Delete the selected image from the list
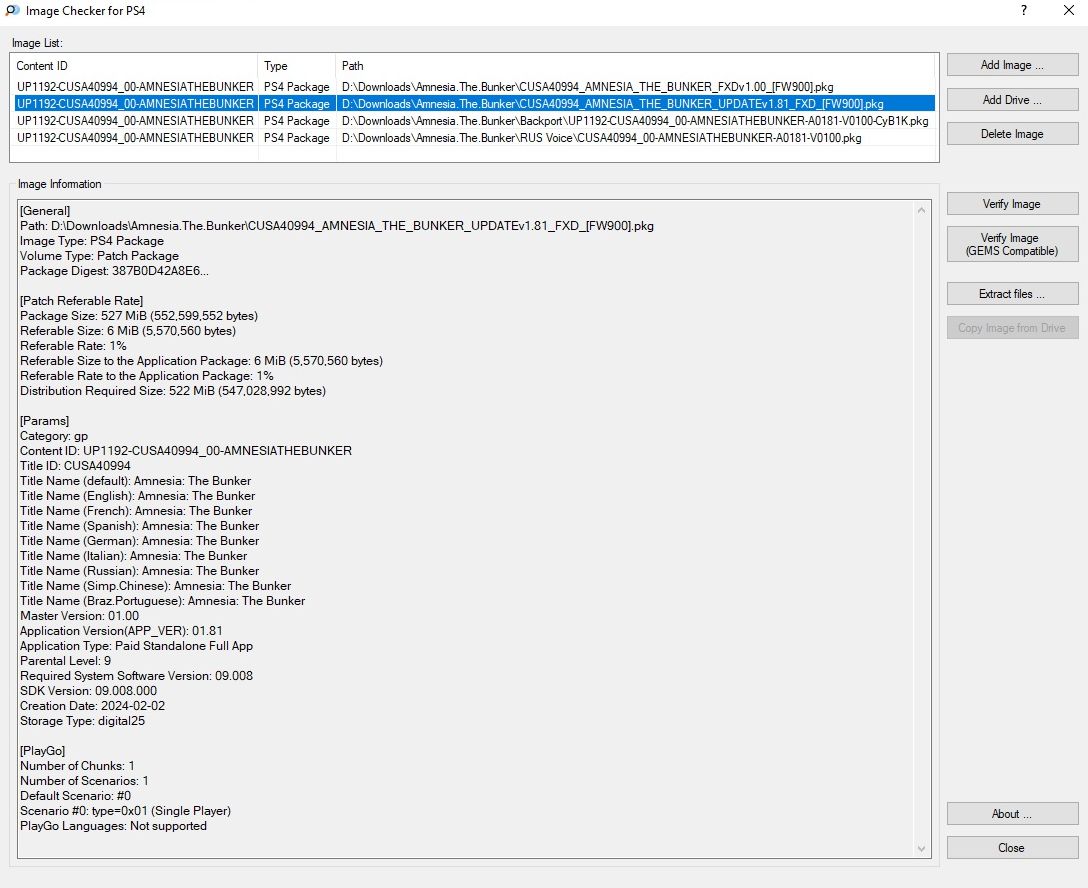1088x888 pixels. pos(1012,134)
